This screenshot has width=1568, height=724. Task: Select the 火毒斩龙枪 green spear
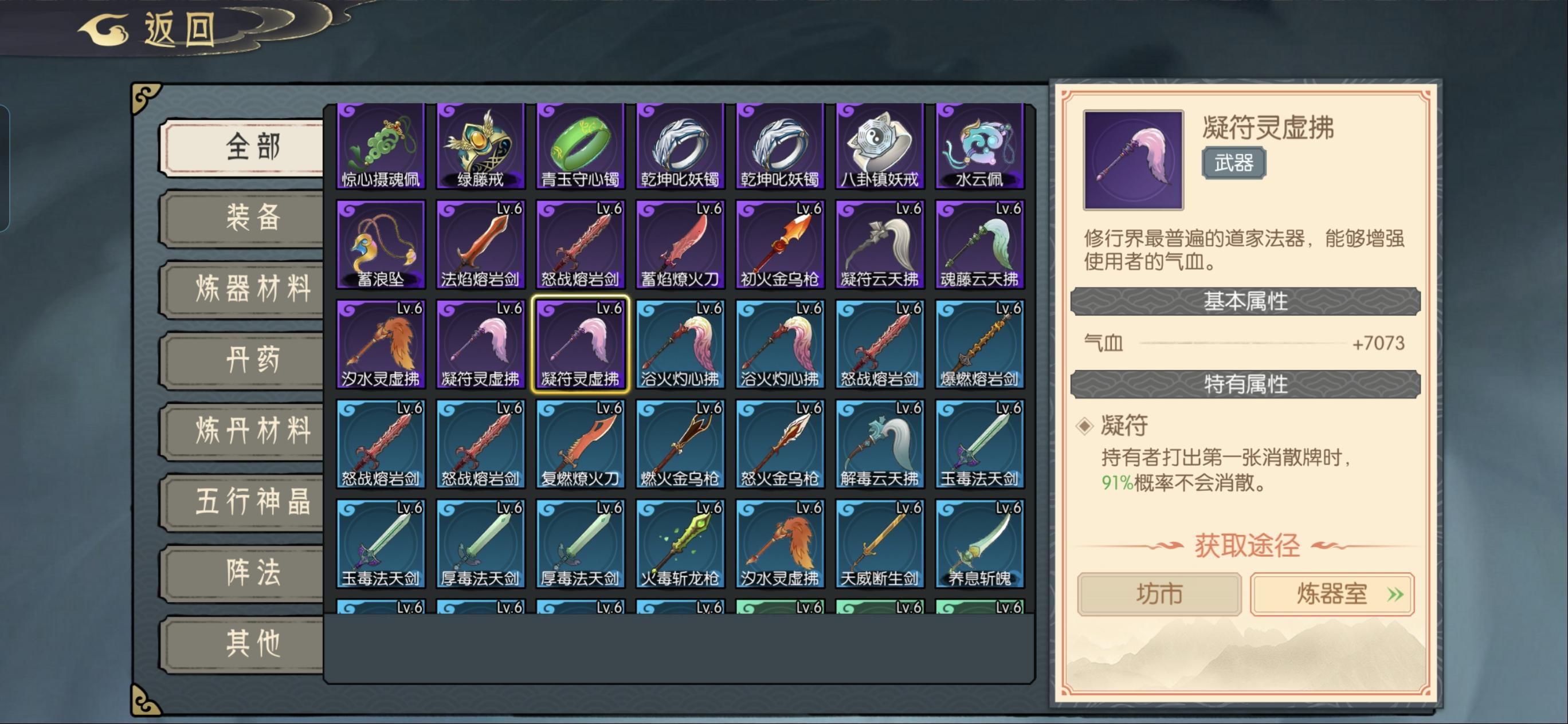(x=680, y=544)
